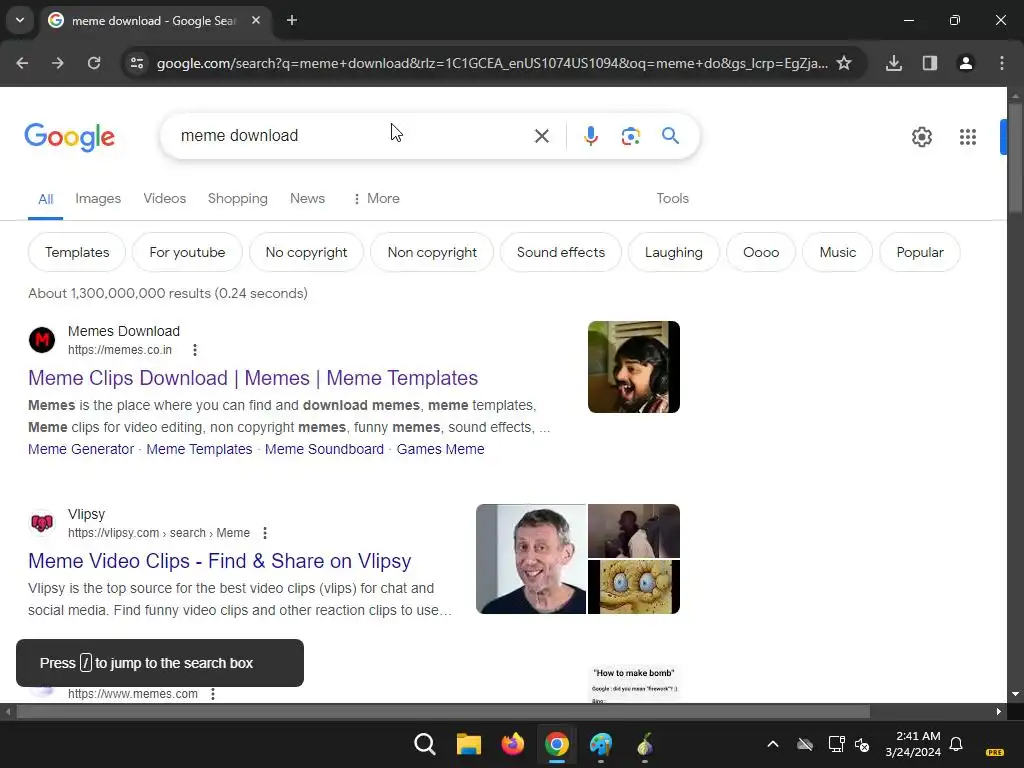Open Windows notifications bell

point(956,744)
